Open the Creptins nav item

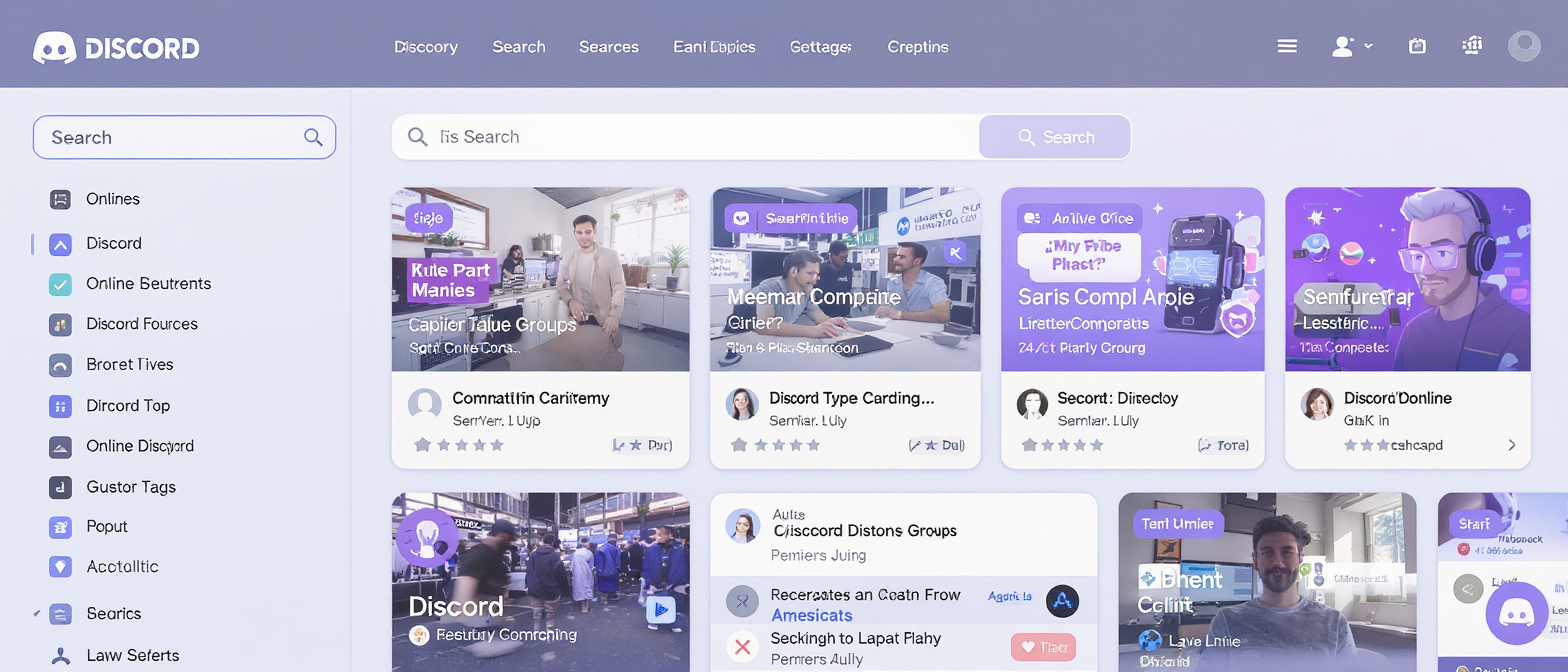coord(918,47)
